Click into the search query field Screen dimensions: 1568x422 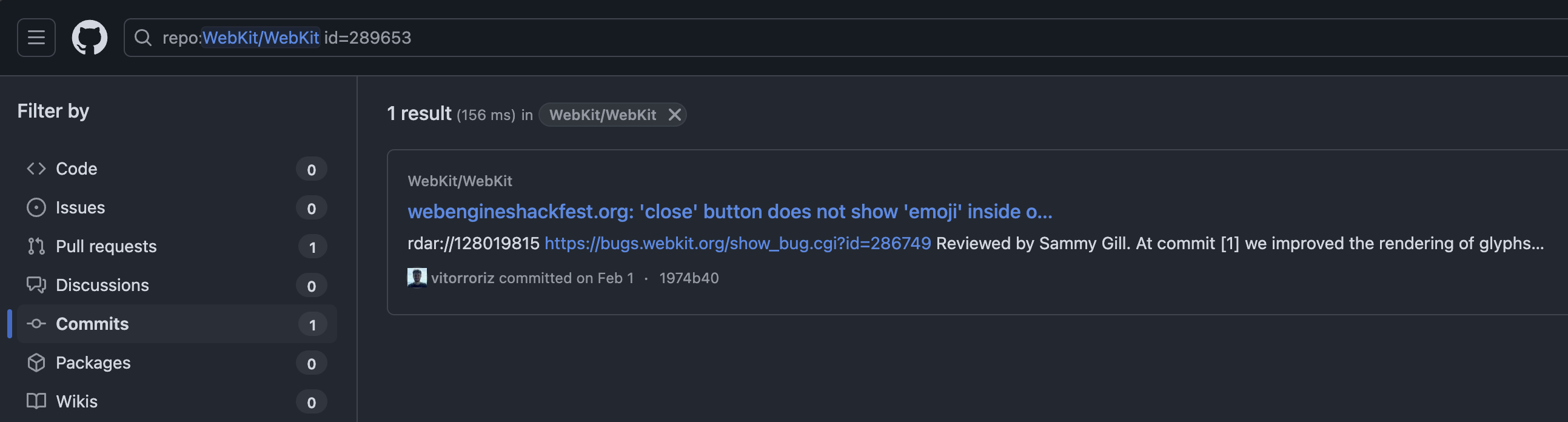pos(852,38)
